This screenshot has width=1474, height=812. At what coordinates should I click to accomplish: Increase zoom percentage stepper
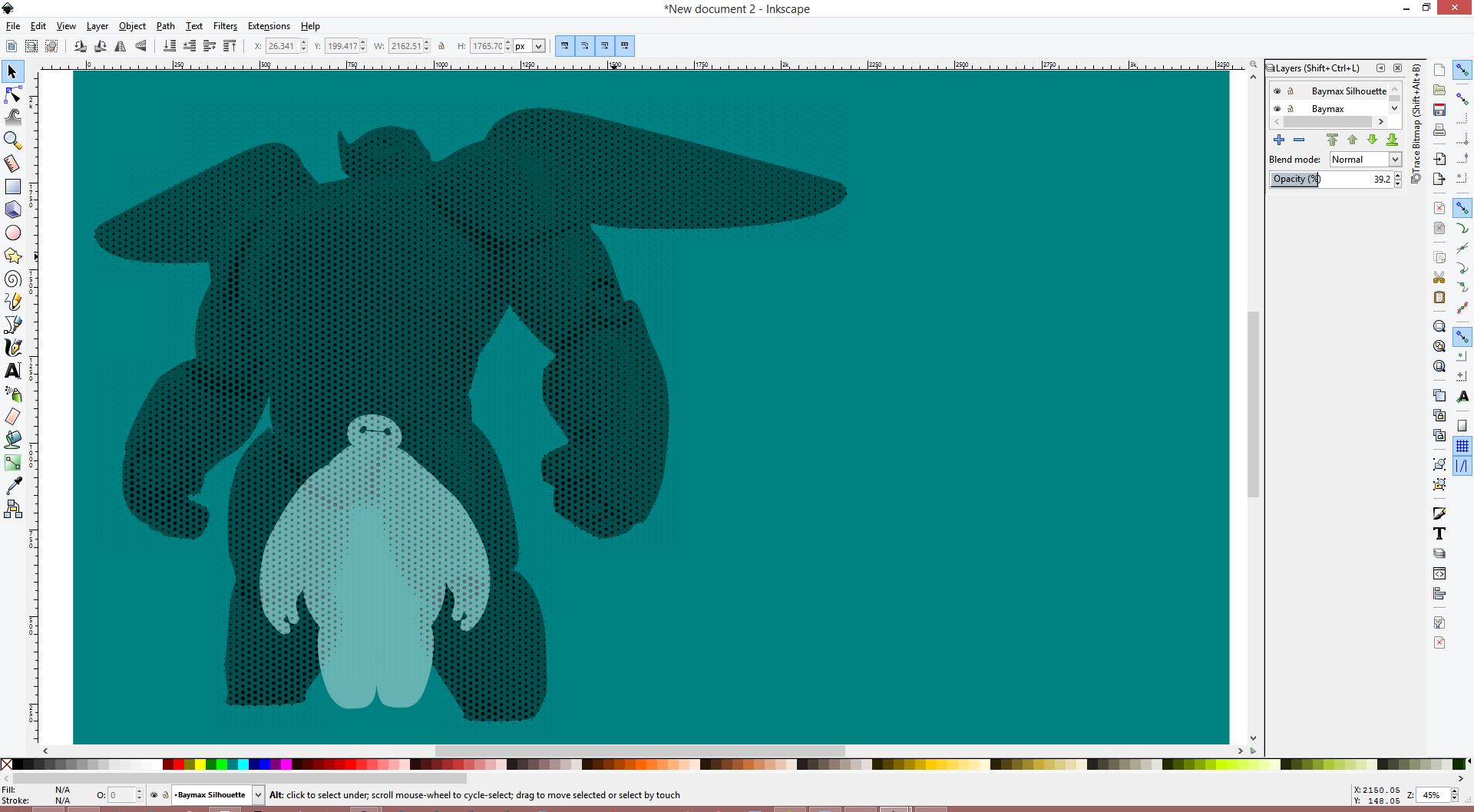pos(1454,791)
